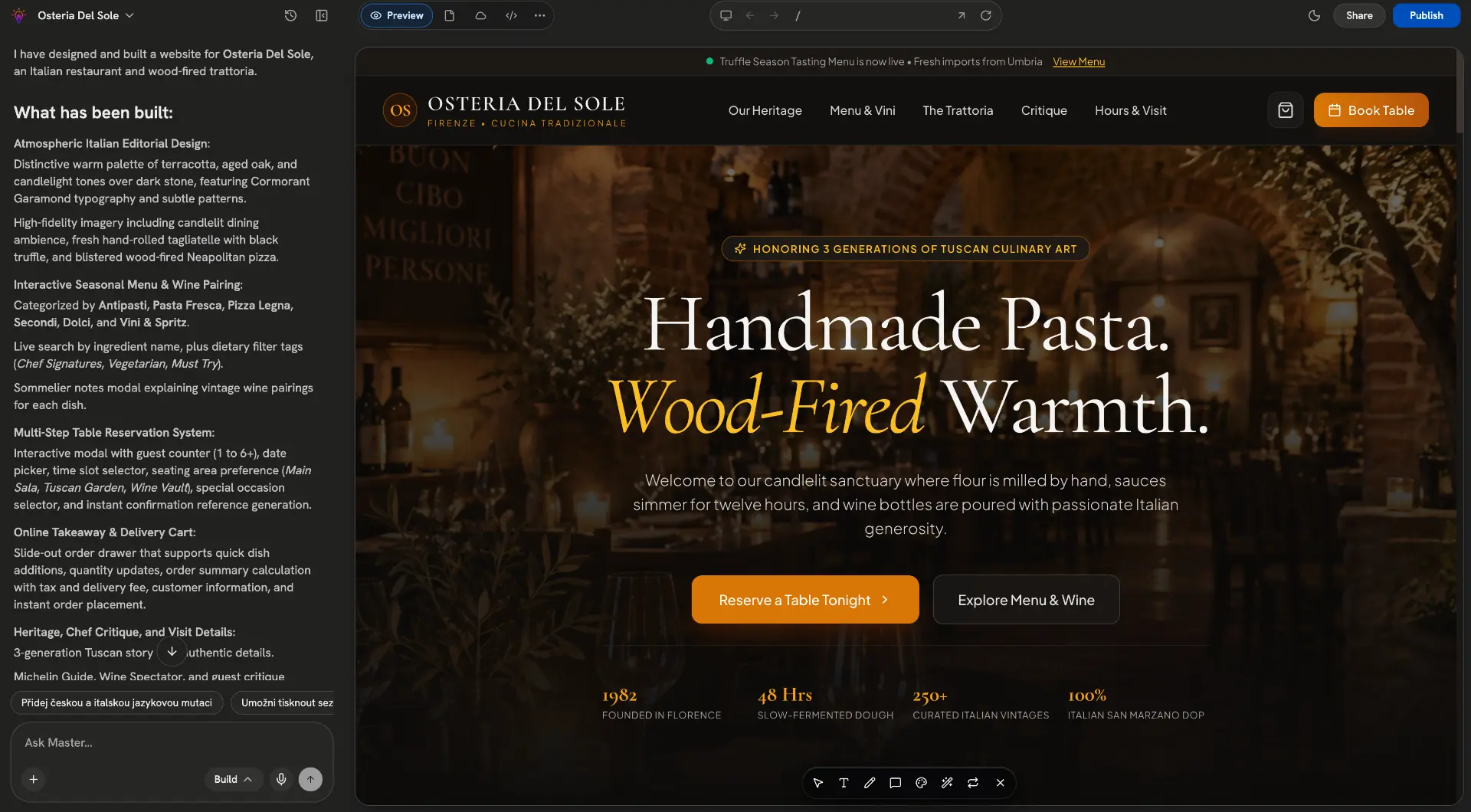Click the 1982 Founded in Florence stat
The height and width of the screenshot is (812, 1471).
tap(661, 704)
